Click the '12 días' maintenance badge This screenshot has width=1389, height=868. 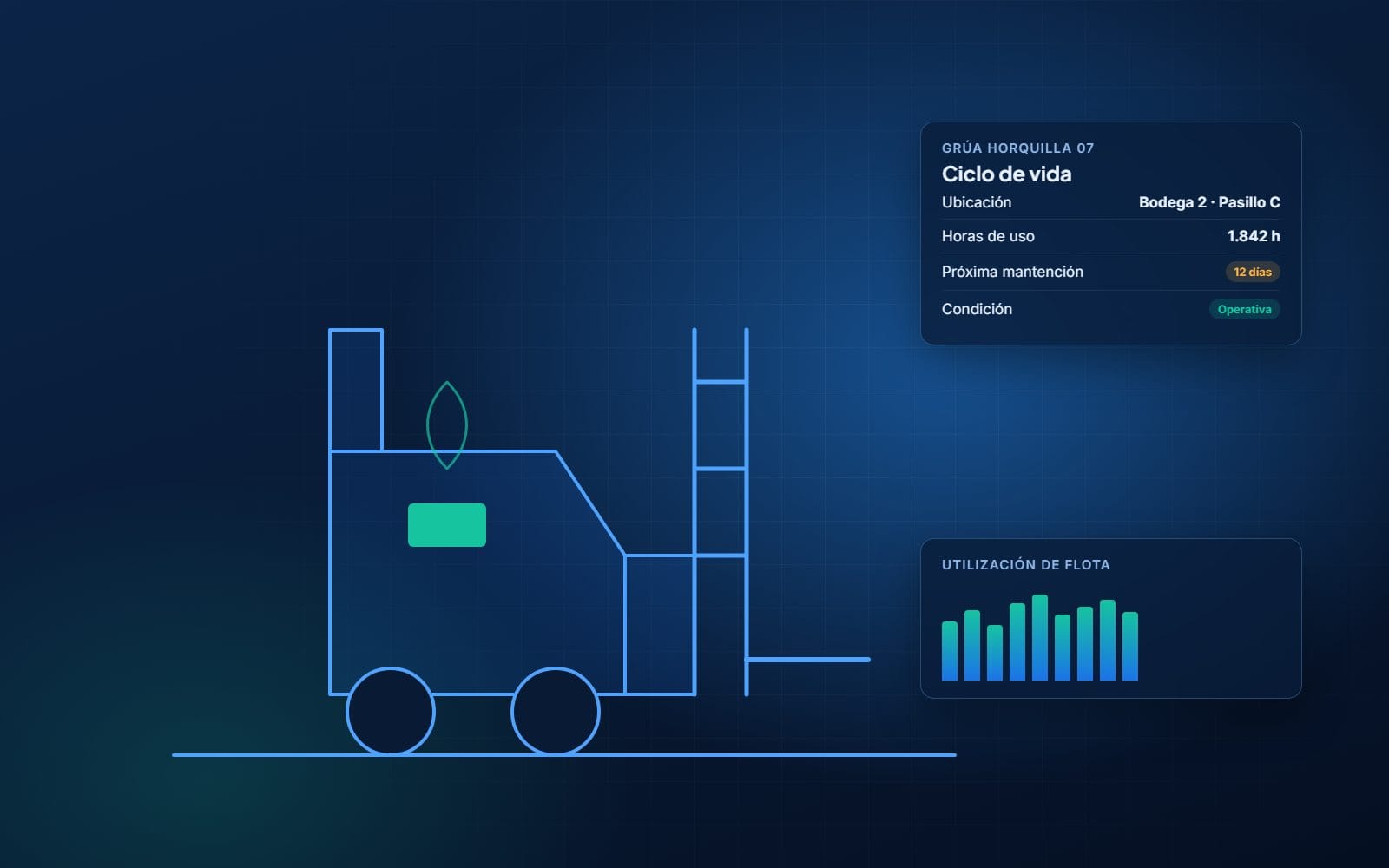[1253, 272]
